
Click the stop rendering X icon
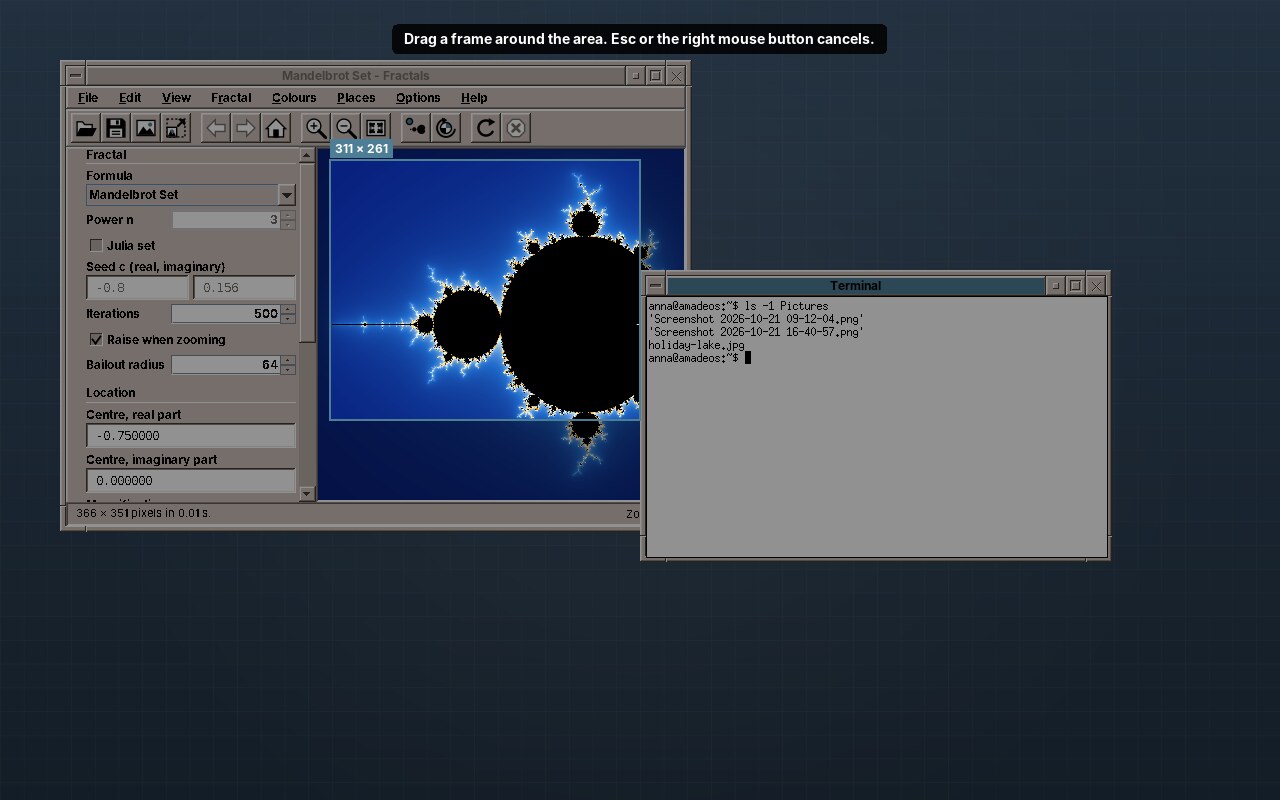point(516,128)
